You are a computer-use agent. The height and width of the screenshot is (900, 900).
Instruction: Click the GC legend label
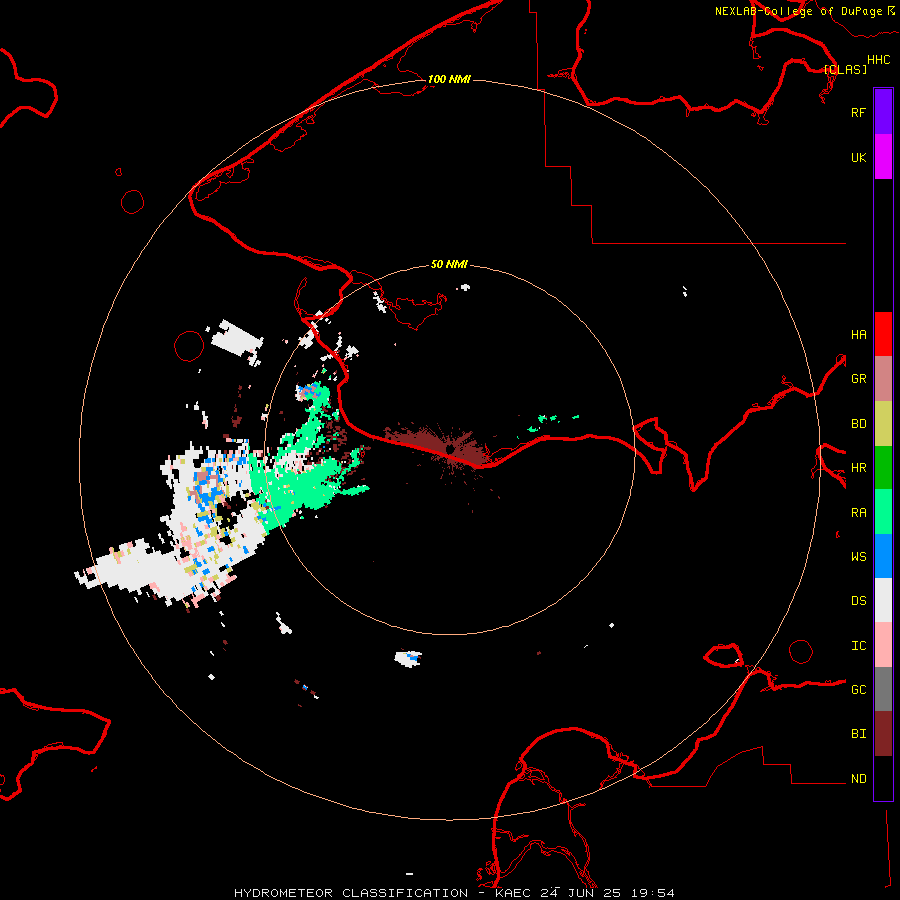click(858, 690)
